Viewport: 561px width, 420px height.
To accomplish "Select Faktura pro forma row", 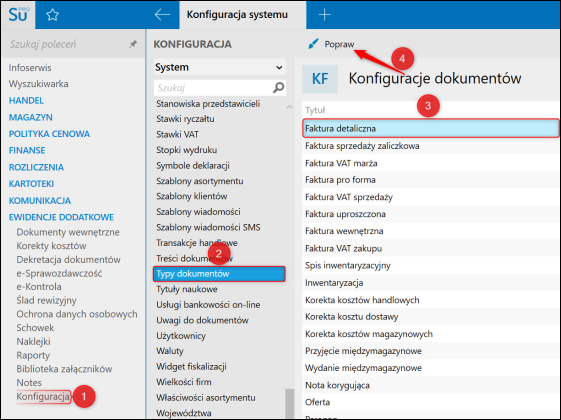I will (x=431, y=180).
